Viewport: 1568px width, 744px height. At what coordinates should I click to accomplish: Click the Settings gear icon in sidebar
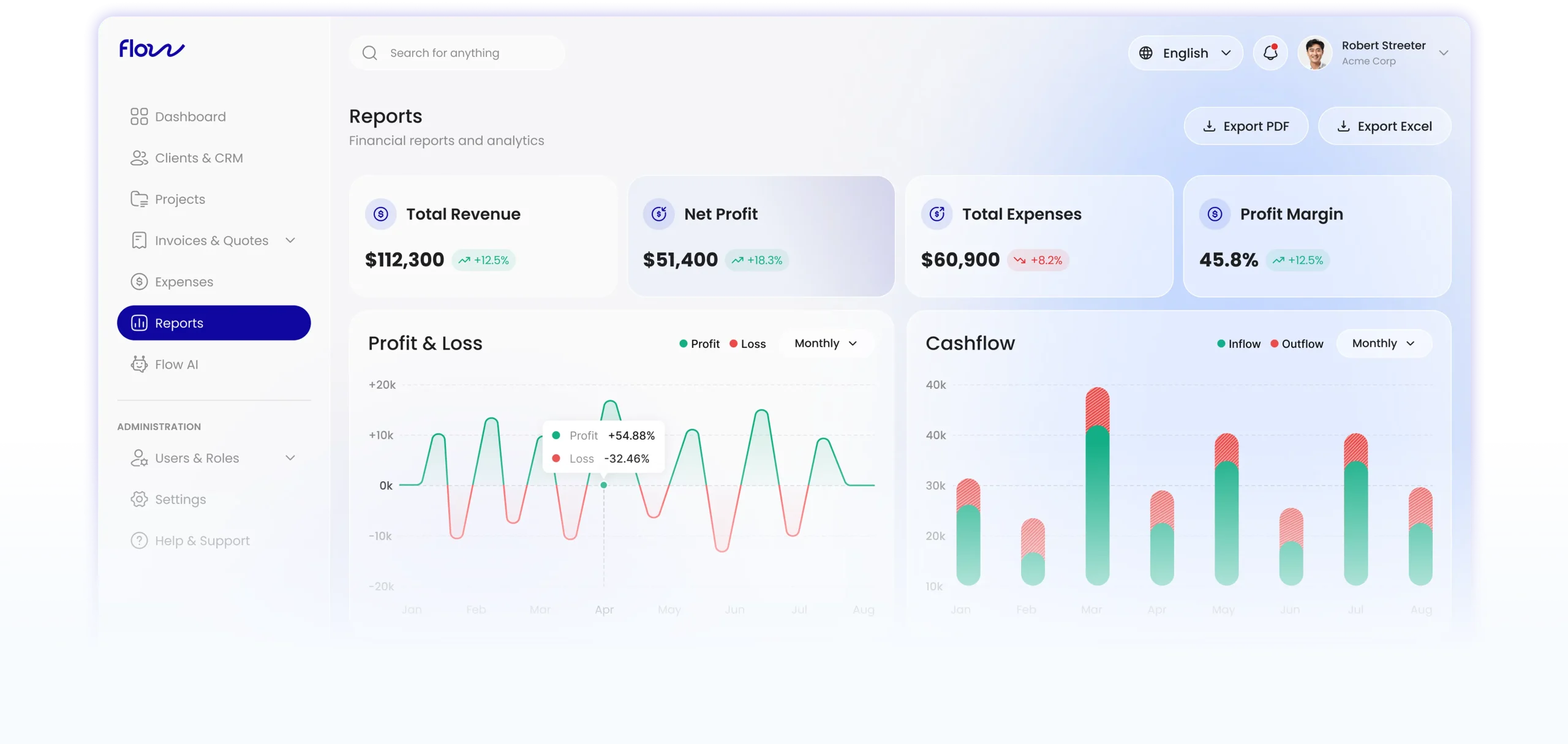coord(139,499)
